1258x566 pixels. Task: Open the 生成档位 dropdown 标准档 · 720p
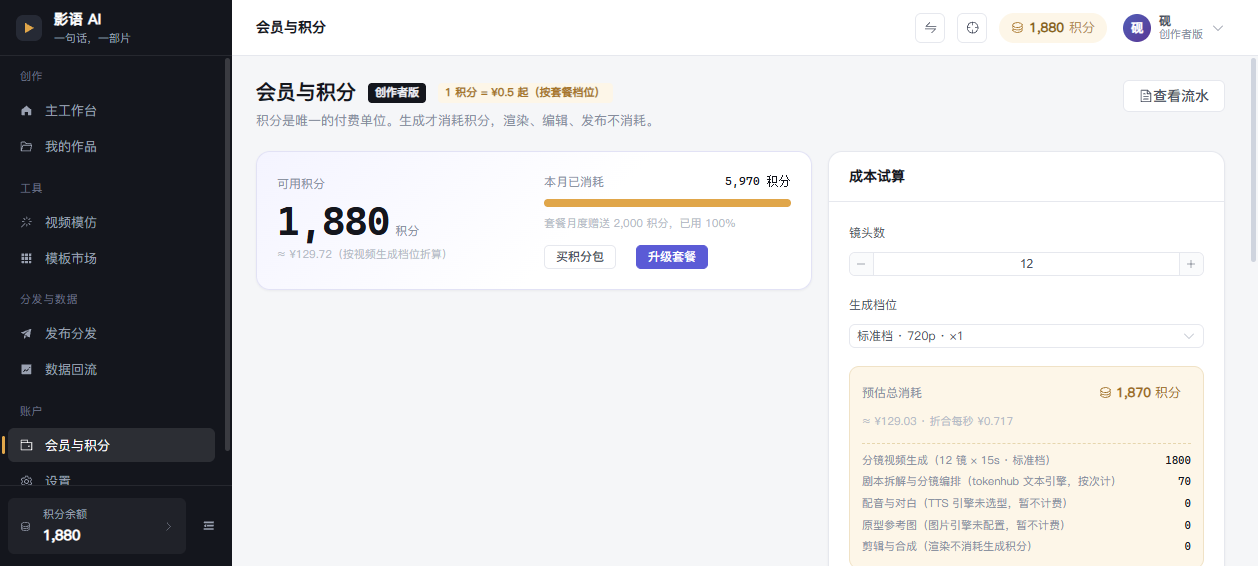pos(1026,336)
